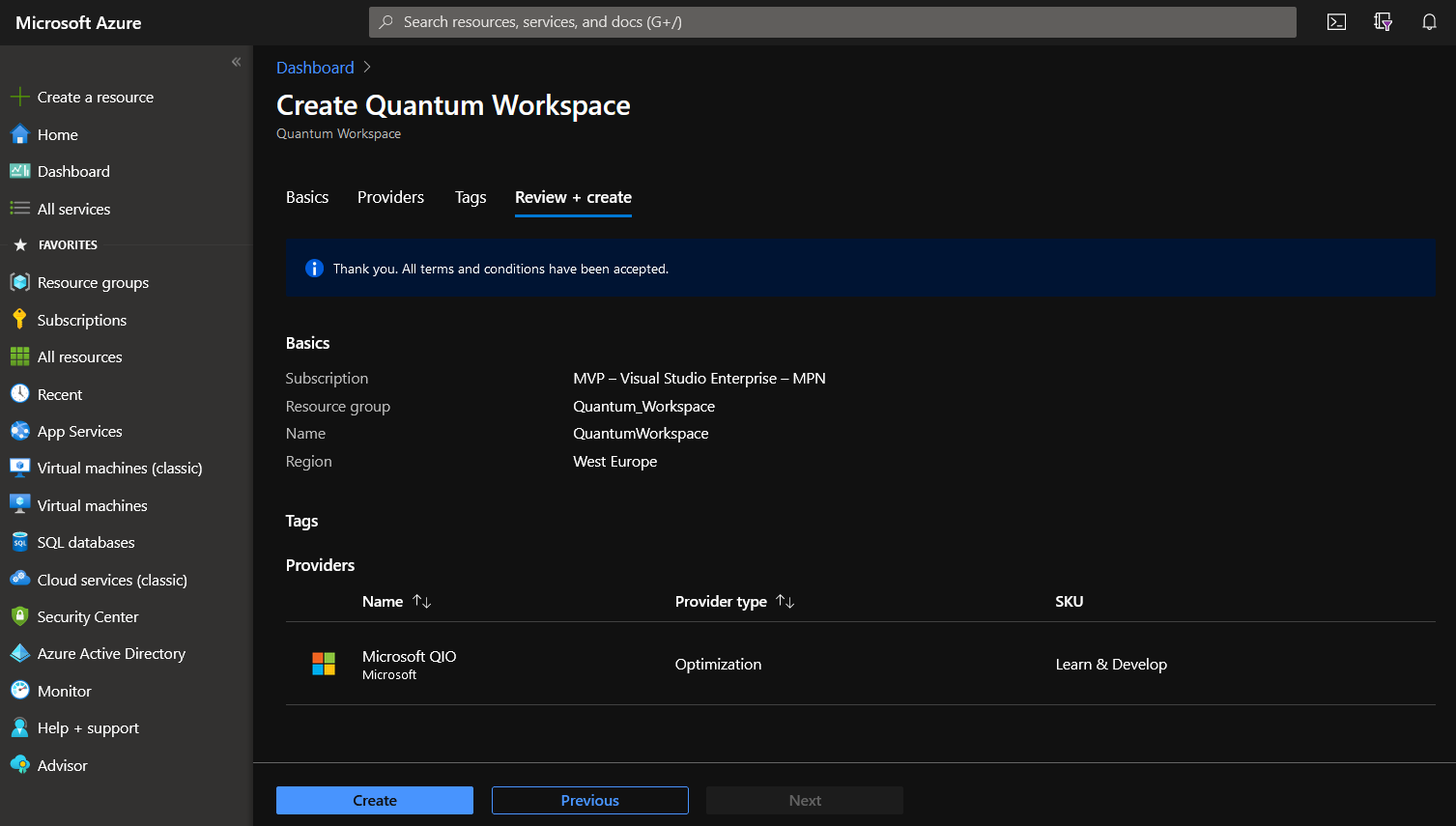Click the Providers section heading
The width and height of the screenshot is (1456, 826).
coord(320,565)
